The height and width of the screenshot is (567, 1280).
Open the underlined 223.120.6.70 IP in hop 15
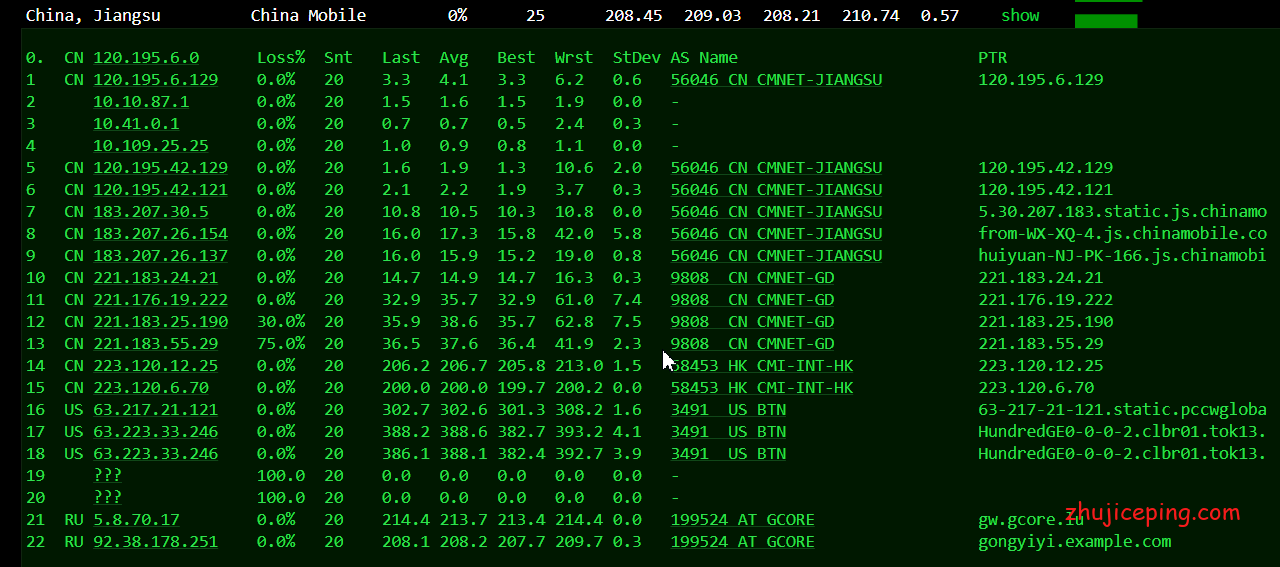151,388
